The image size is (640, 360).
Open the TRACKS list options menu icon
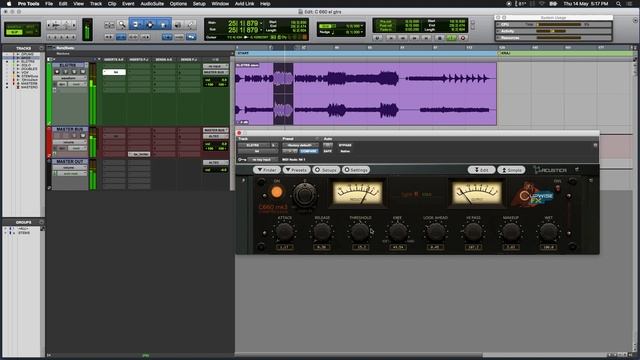click(x=41, y=48)
